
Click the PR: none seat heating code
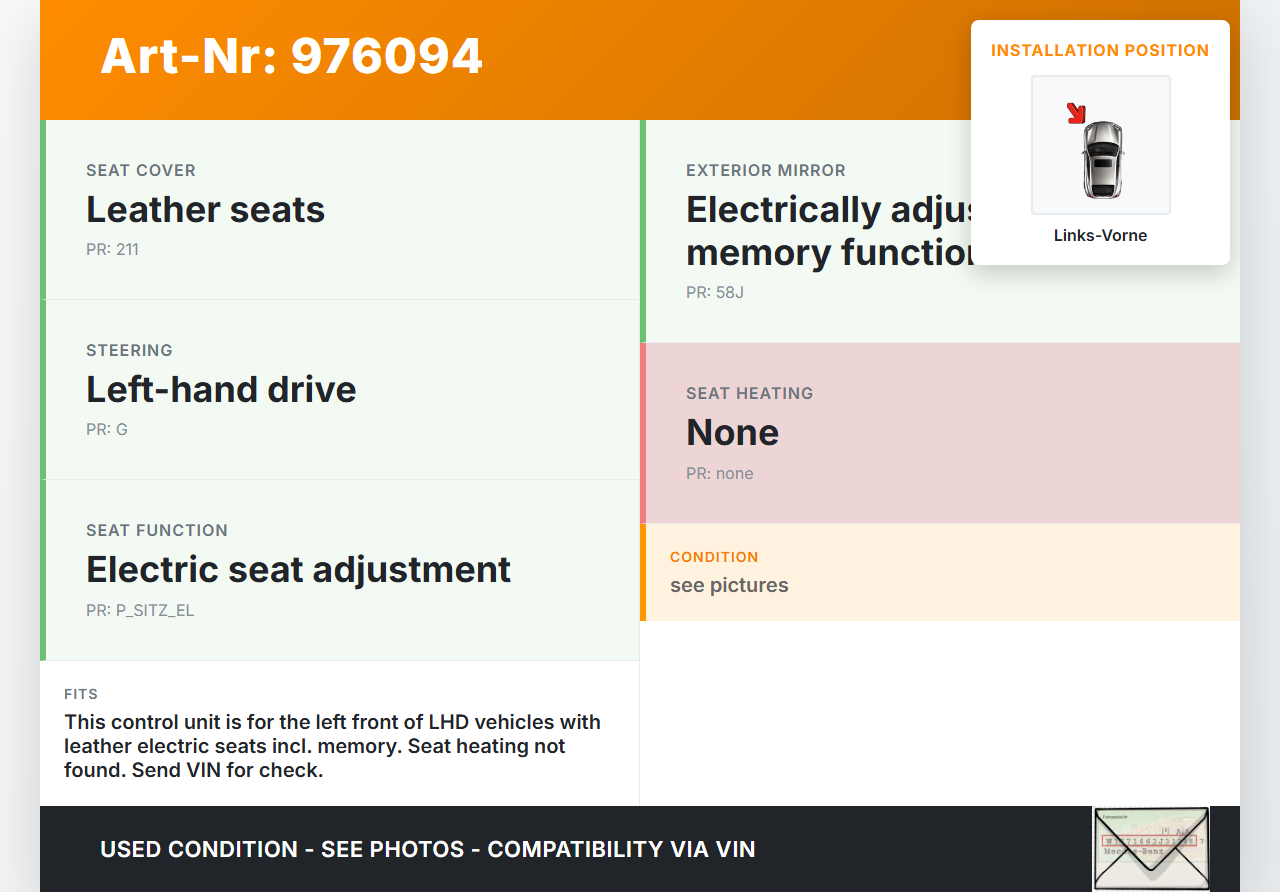point(720,474)
